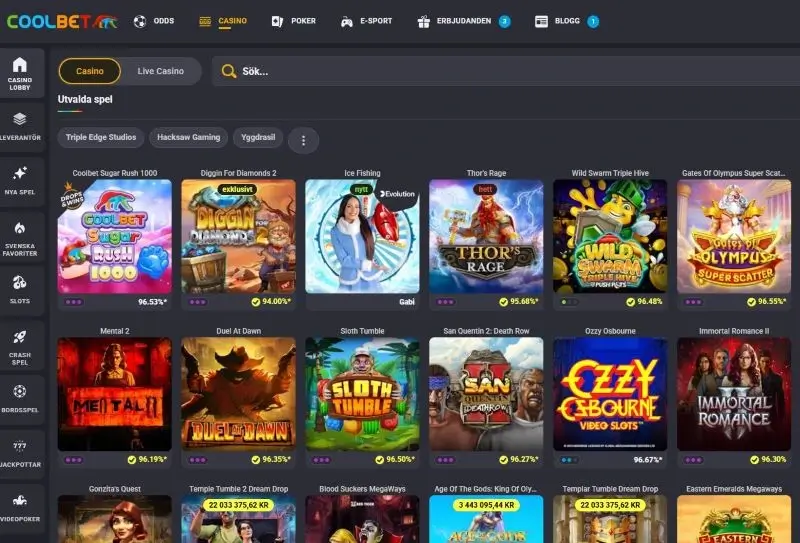Click volatility dots under Wild Swarm Triple Hive
This screenshot has width=800, height=543.
(x=569, y=302)
